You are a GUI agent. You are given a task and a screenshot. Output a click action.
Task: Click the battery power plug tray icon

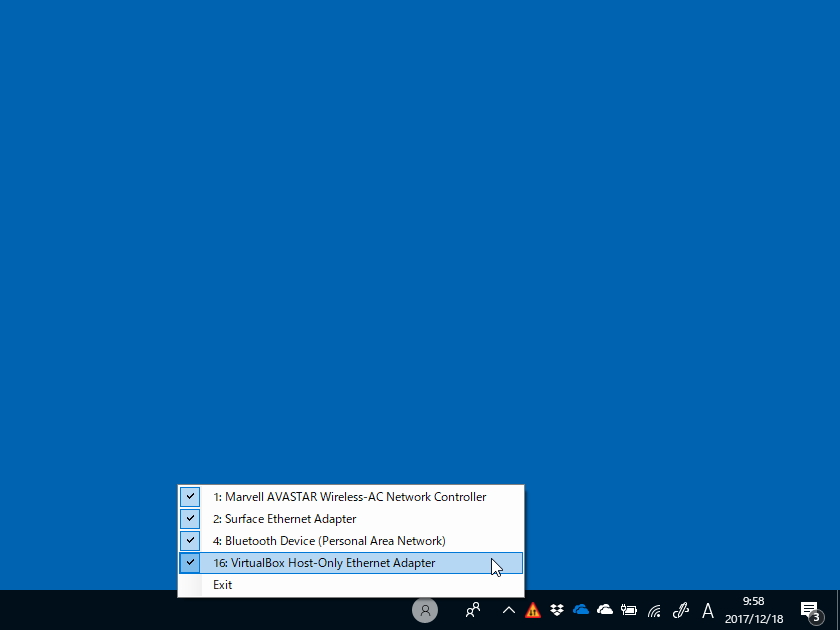(x=629, y=610)
